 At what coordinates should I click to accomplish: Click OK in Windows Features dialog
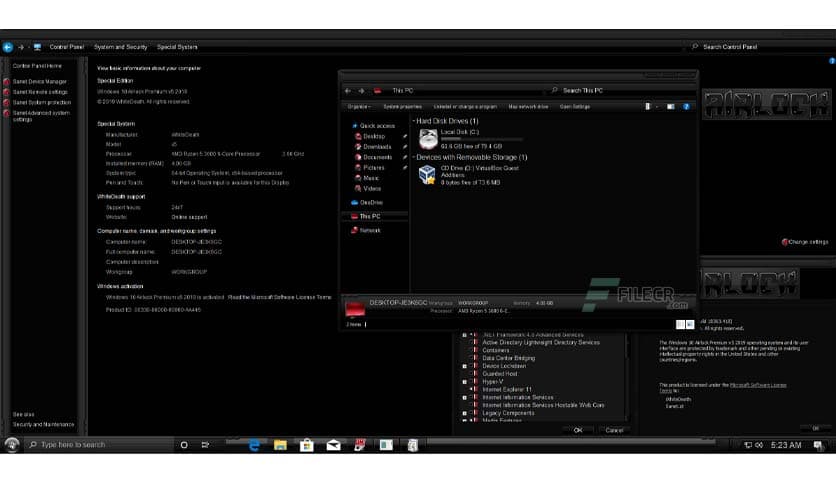(x=578, y=430)
